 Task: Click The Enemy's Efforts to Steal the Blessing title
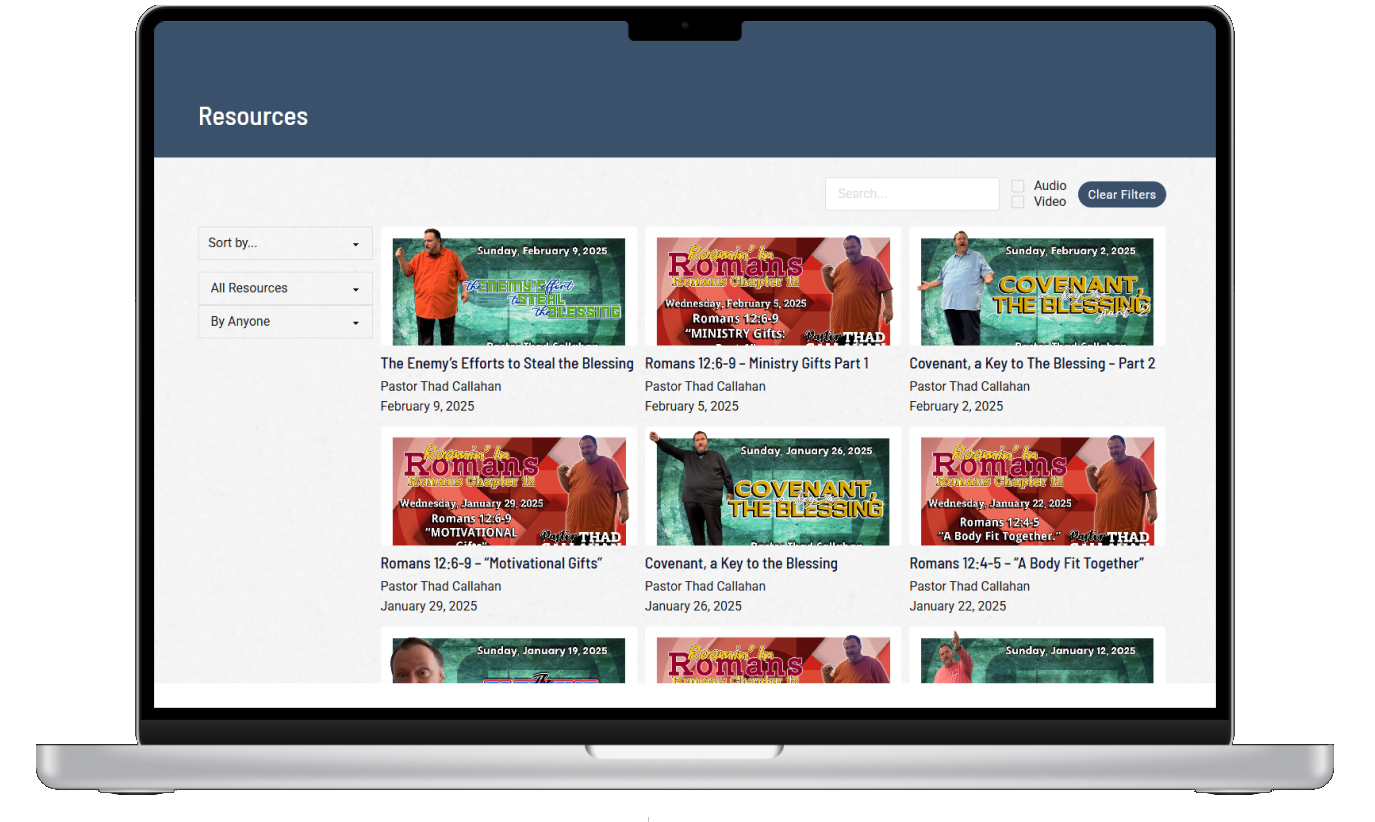507,364
